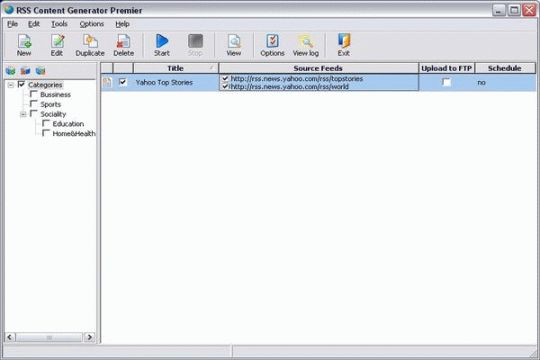Select the Sports tree label
The width and height of the screenshot is (540, 360).
point(51,104)
